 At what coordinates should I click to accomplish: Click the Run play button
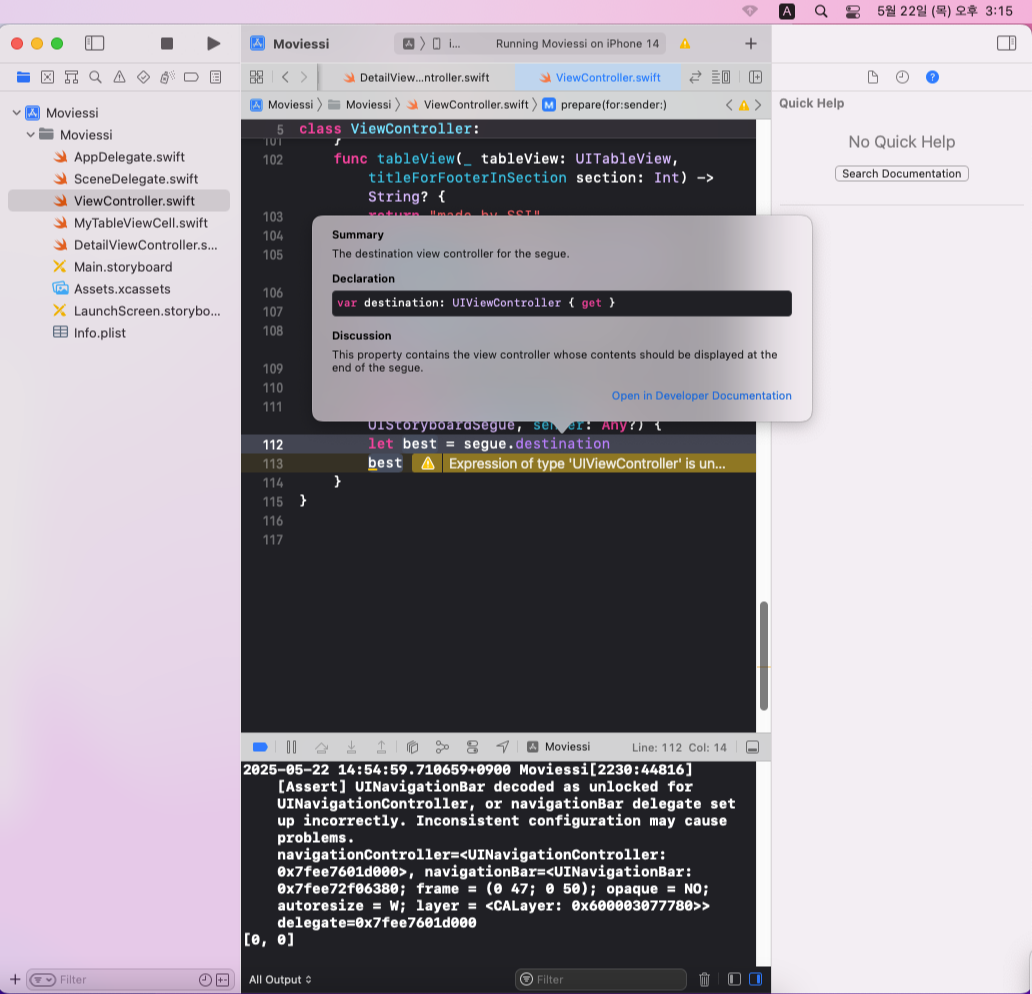coord(213,43)
